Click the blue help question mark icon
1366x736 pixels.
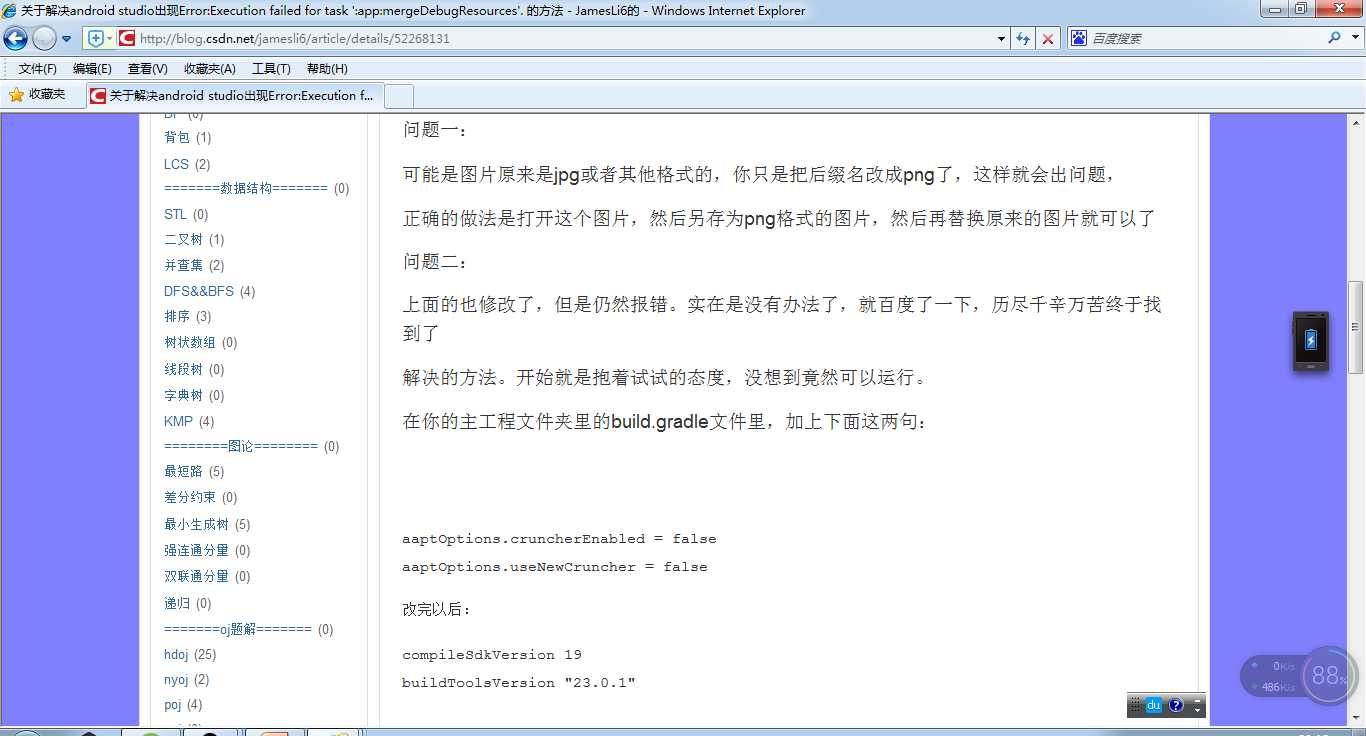[1176, 705]
